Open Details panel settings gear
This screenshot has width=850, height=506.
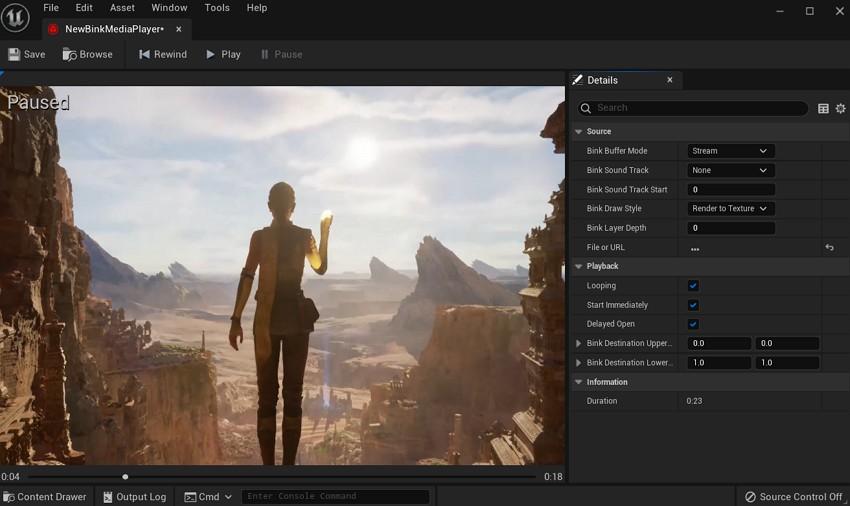coord(840,108)
